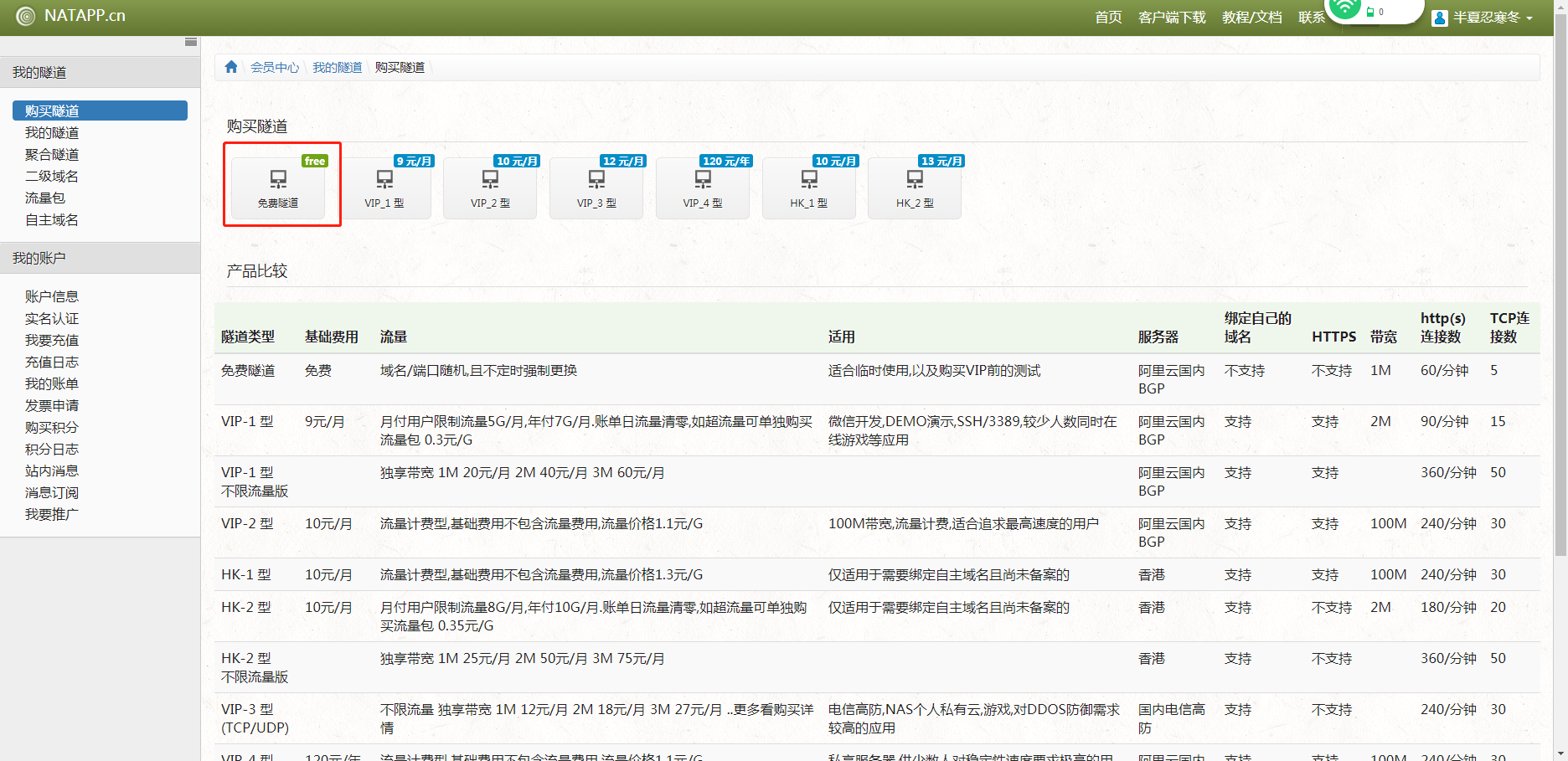Click the 适合临时使用 description cell
The width and height of the screenshot is (1568, 761).
(934, 371)
